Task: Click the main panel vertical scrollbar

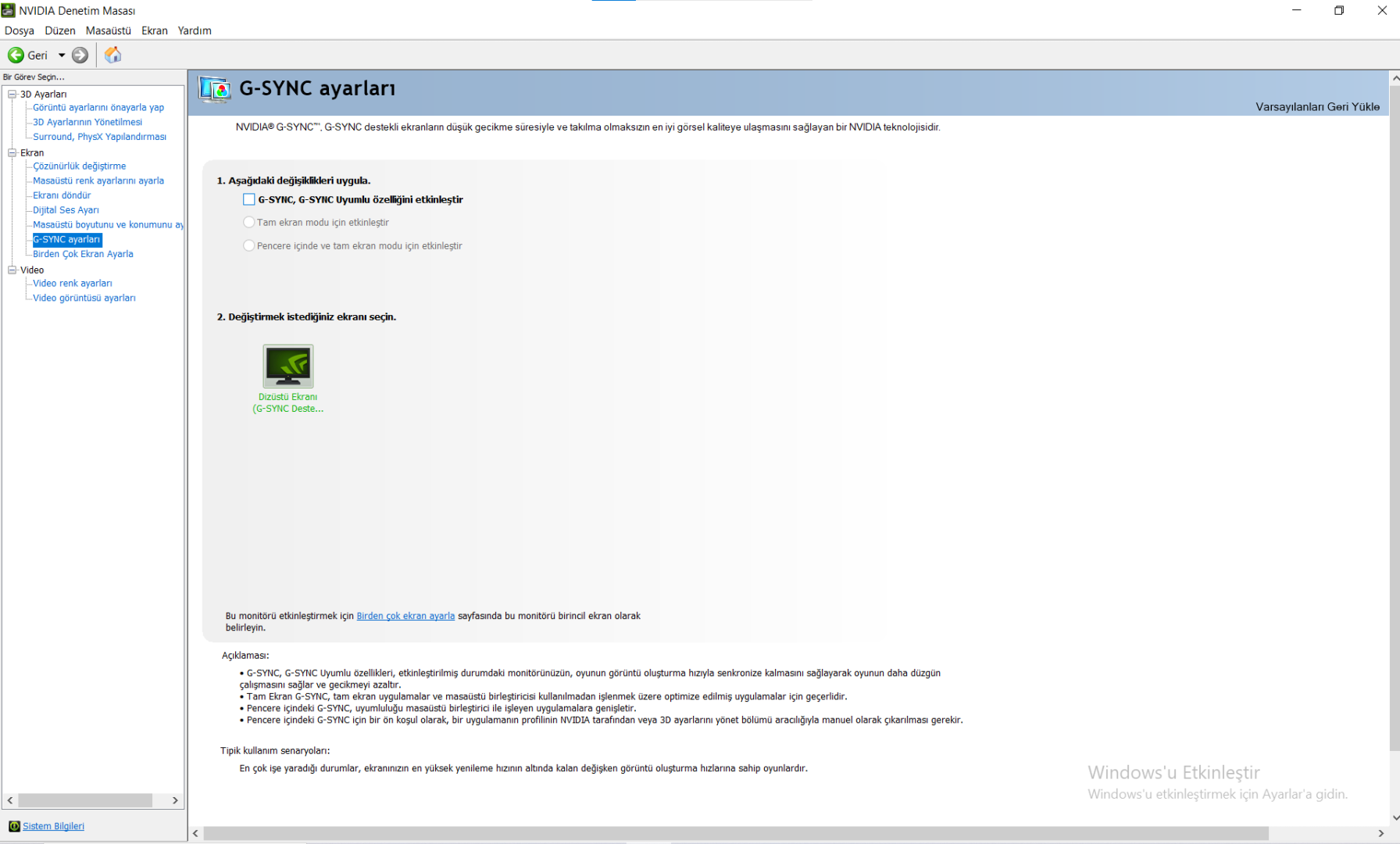Action: [x=1395, y=417]
